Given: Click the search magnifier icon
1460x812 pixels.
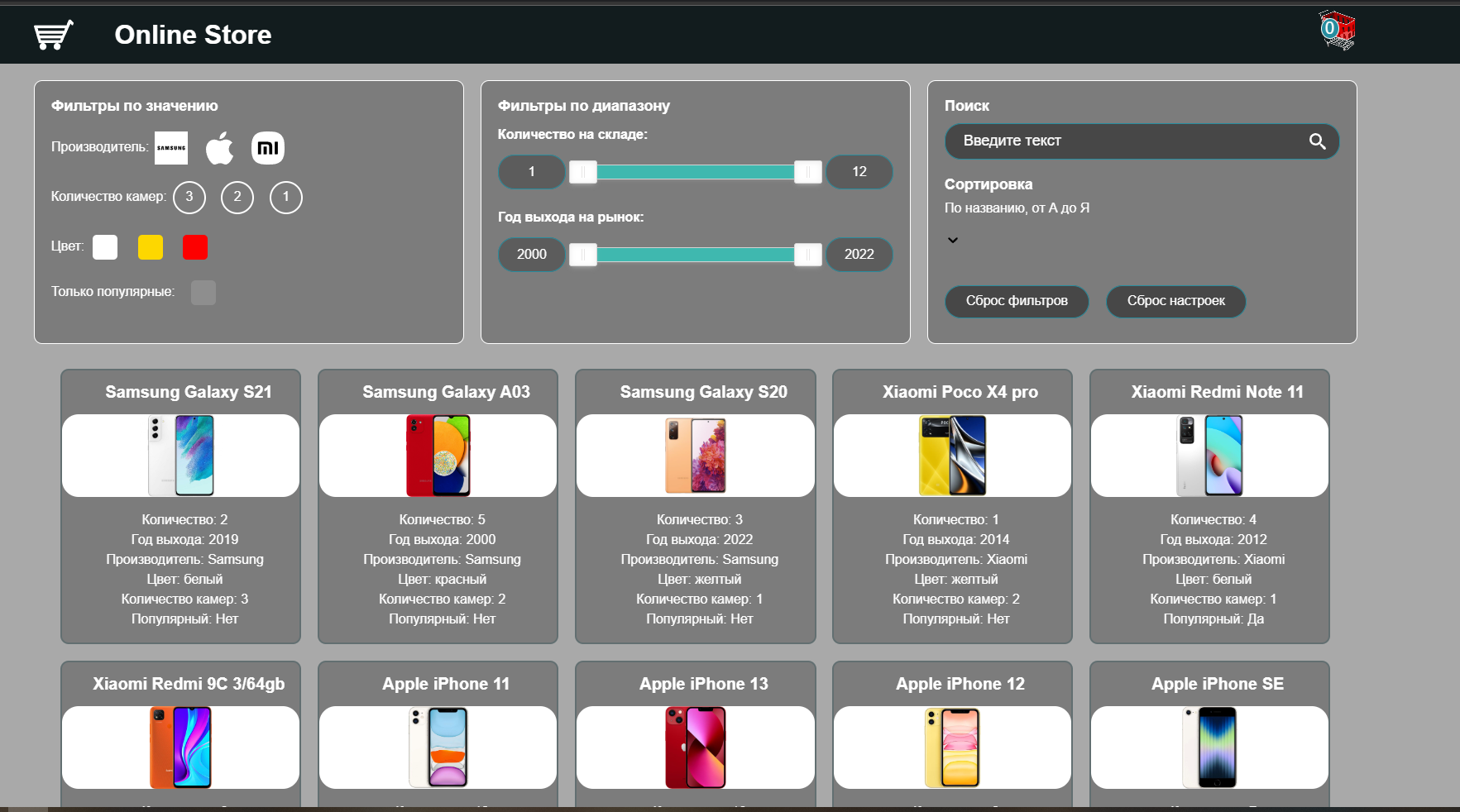Looking at the screenshot, I should tap(1317, 141).
